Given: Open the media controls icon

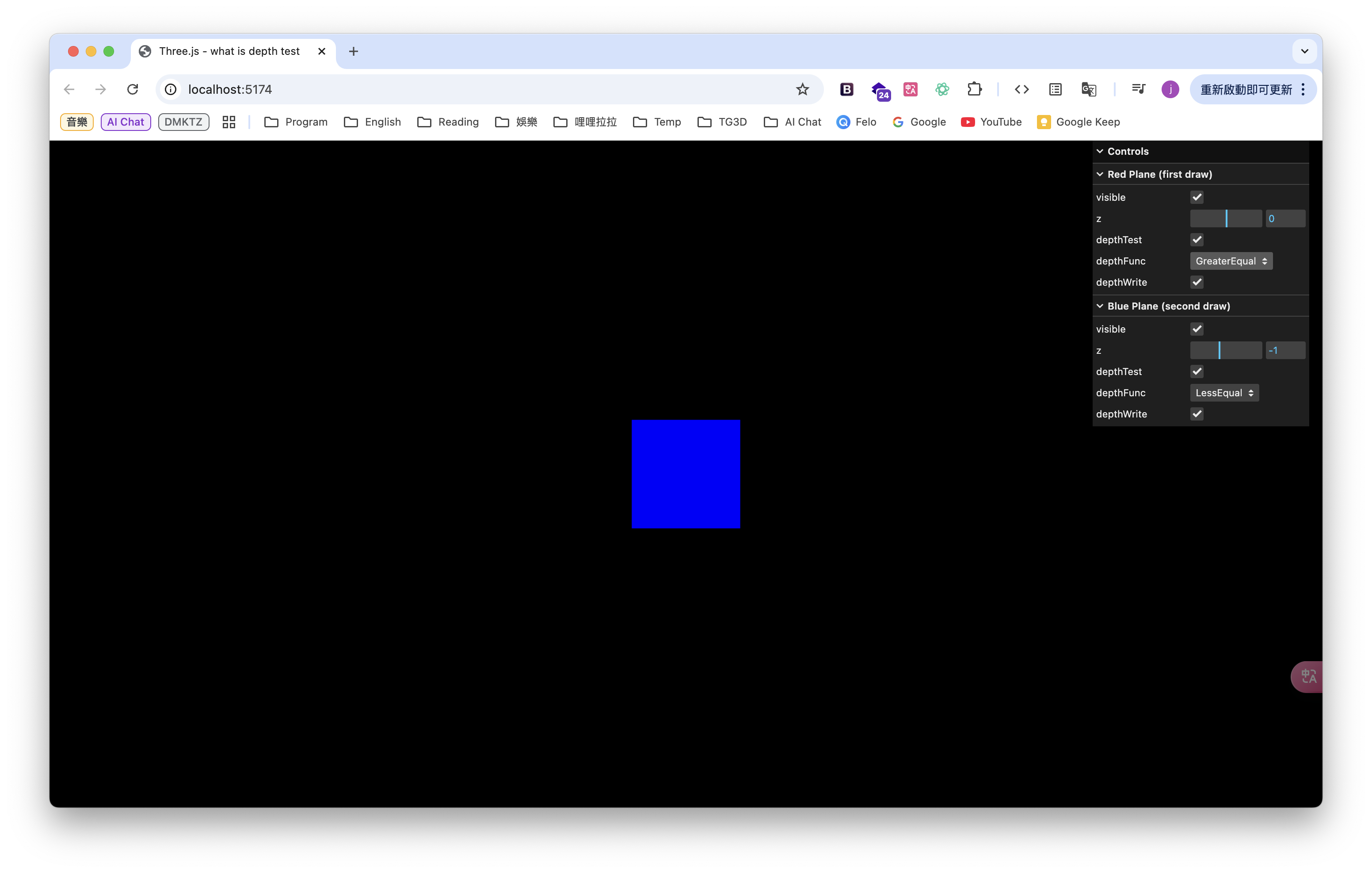Looking at the screenshot, I should point(1138,89).
